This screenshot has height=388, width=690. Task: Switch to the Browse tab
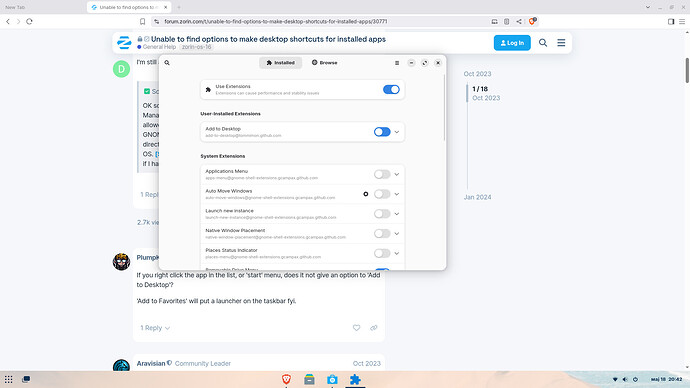pos(324,63)
